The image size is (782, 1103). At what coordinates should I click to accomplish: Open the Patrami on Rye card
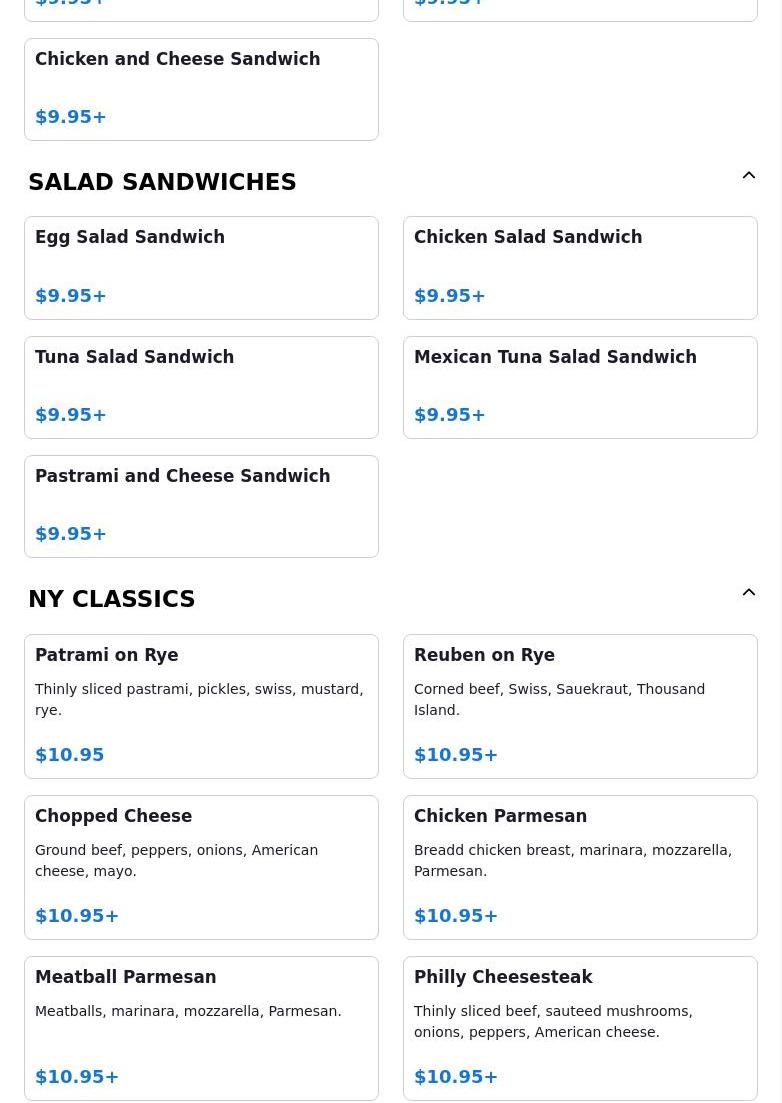201,706
